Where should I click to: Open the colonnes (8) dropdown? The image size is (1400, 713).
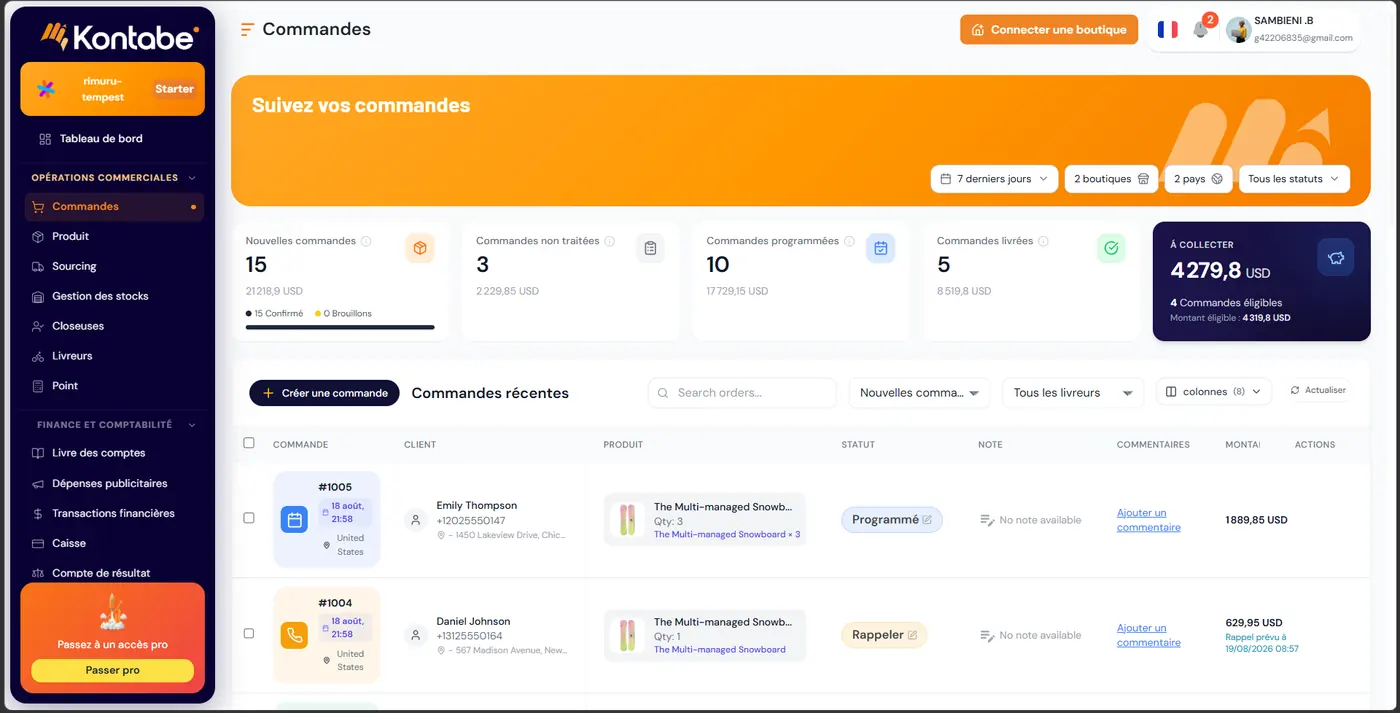(1214, 392)
